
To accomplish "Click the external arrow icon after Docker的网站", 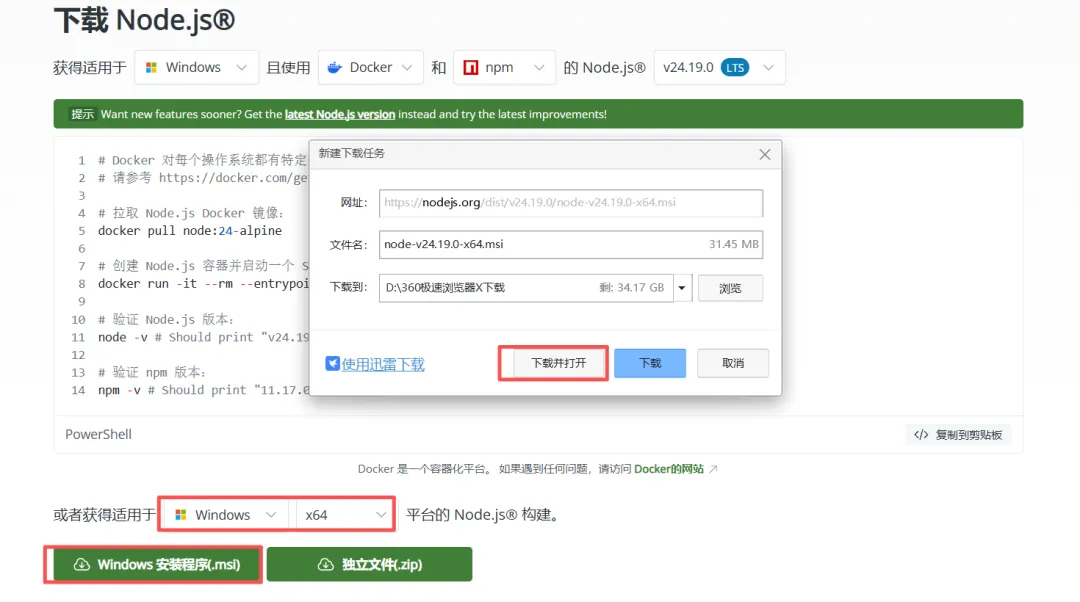I will coord(714,469).
